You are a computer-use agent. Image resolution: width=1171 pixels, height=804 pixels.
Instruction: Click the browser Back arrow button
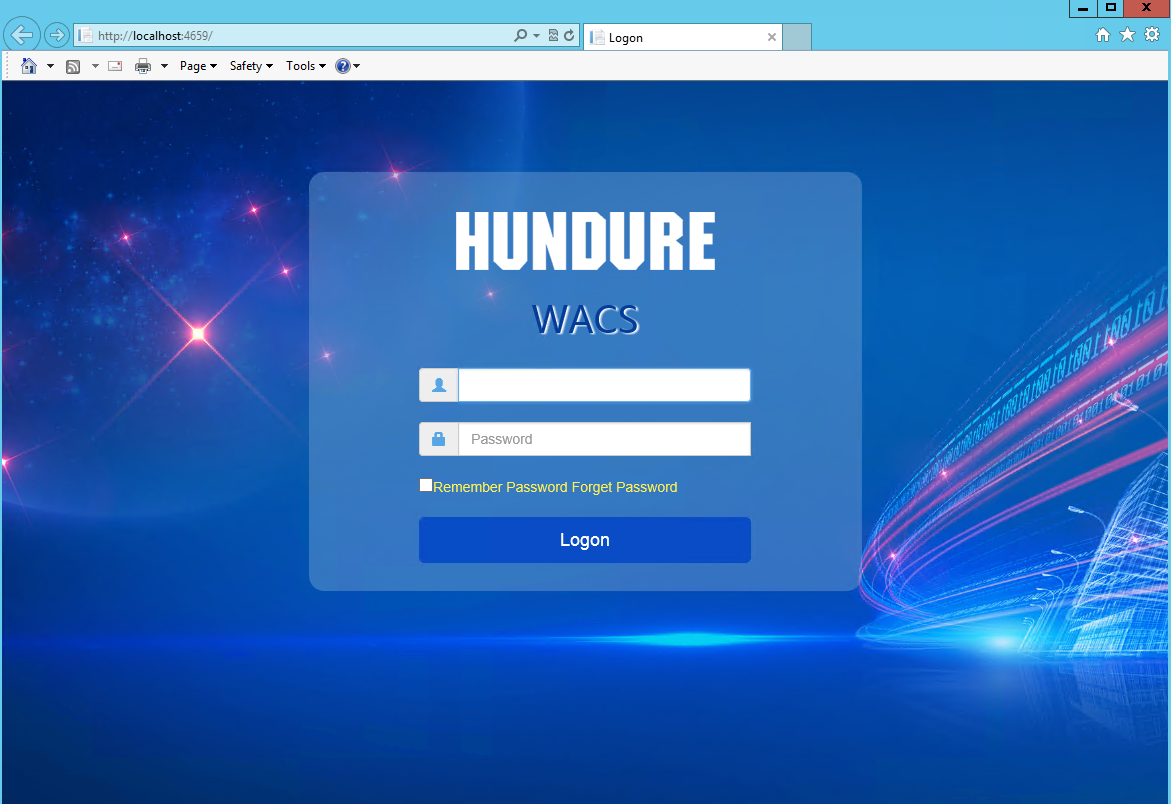tap(22, 35)
